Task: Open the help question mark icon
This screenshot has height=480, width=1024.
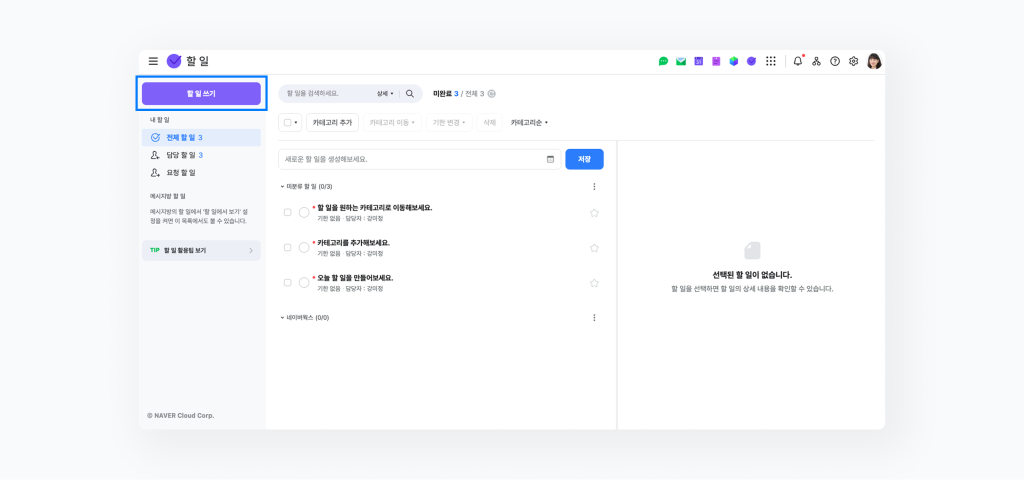Action: click(x=835, y=61)
